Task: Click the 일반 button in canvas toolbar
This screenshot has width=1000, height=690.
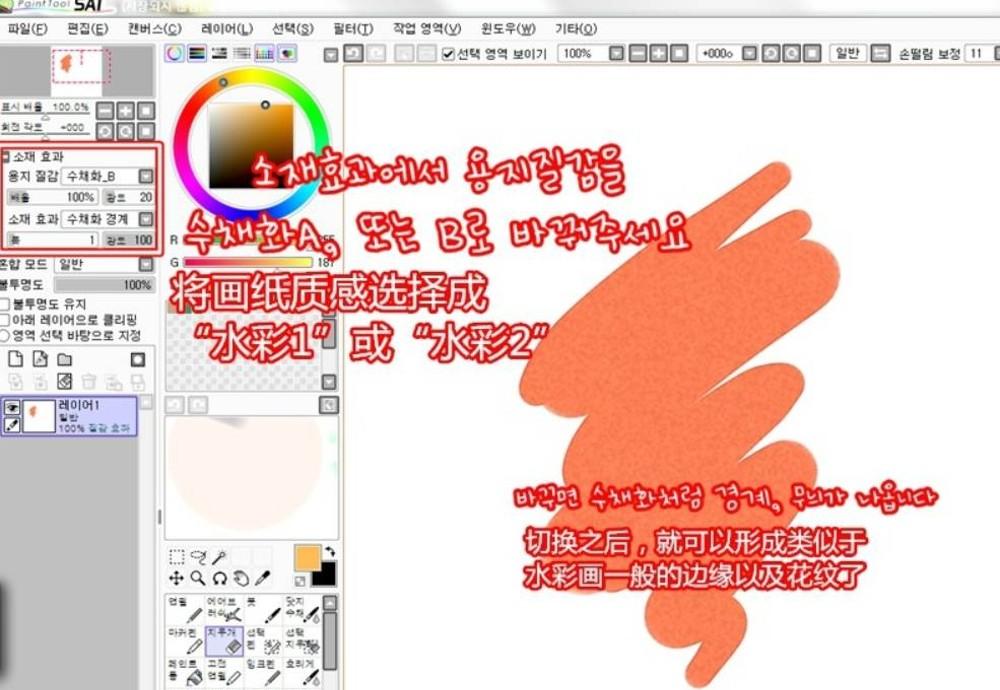Action: coord(846,53)
